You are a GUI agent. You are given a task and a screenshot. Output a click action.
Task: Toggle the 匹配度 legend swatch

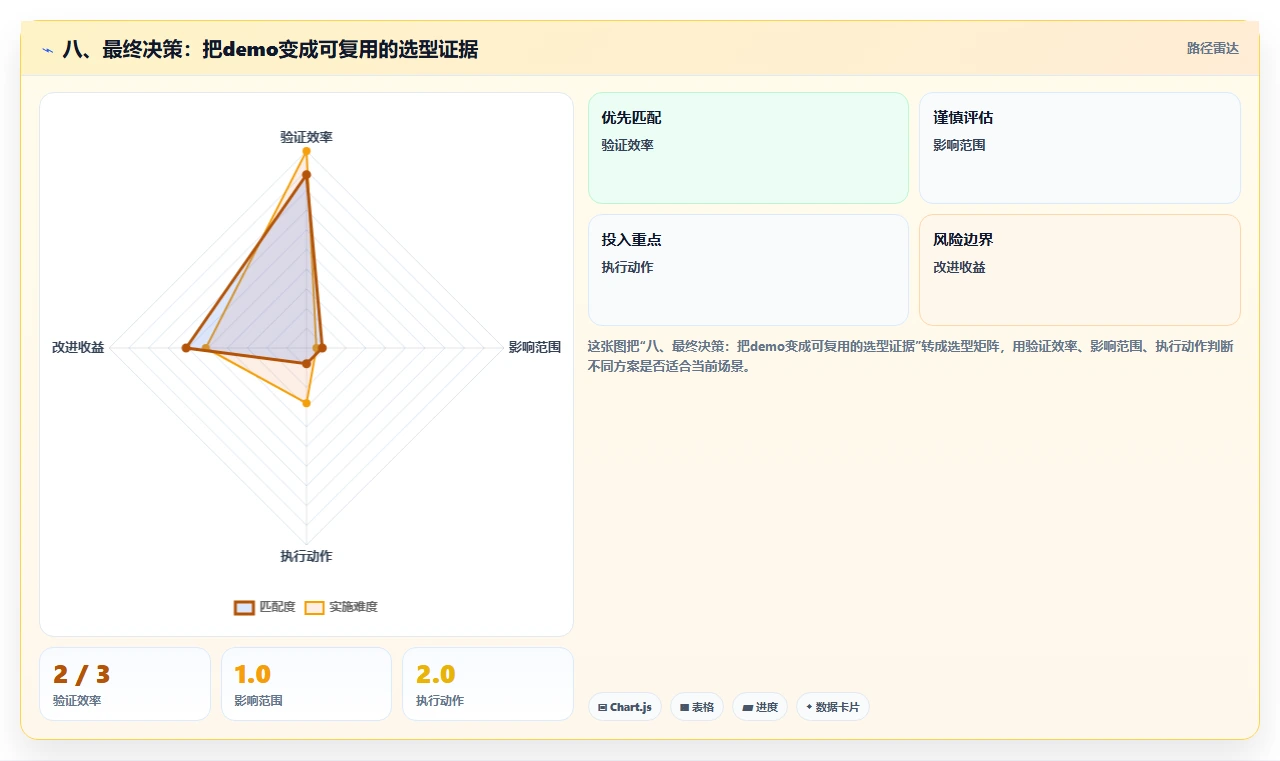coord(244,607)
